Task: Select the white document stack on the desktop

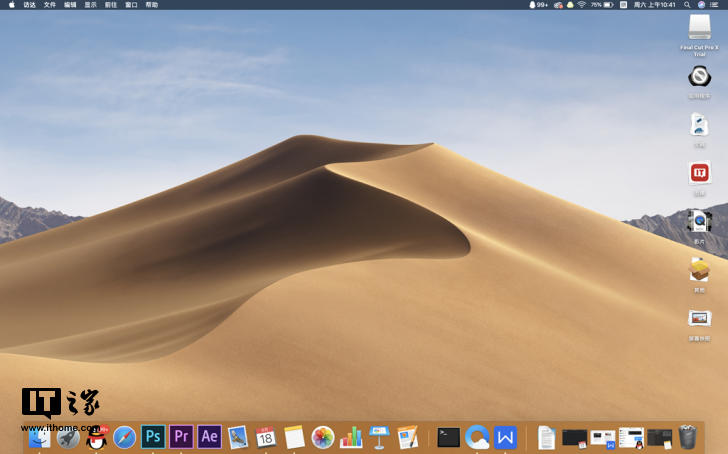Action: point(699,124)
